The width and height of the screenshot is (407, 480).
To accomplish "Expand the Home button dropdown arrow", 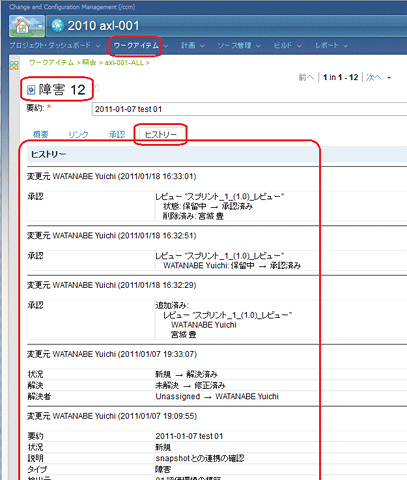I will pos(40,26).
